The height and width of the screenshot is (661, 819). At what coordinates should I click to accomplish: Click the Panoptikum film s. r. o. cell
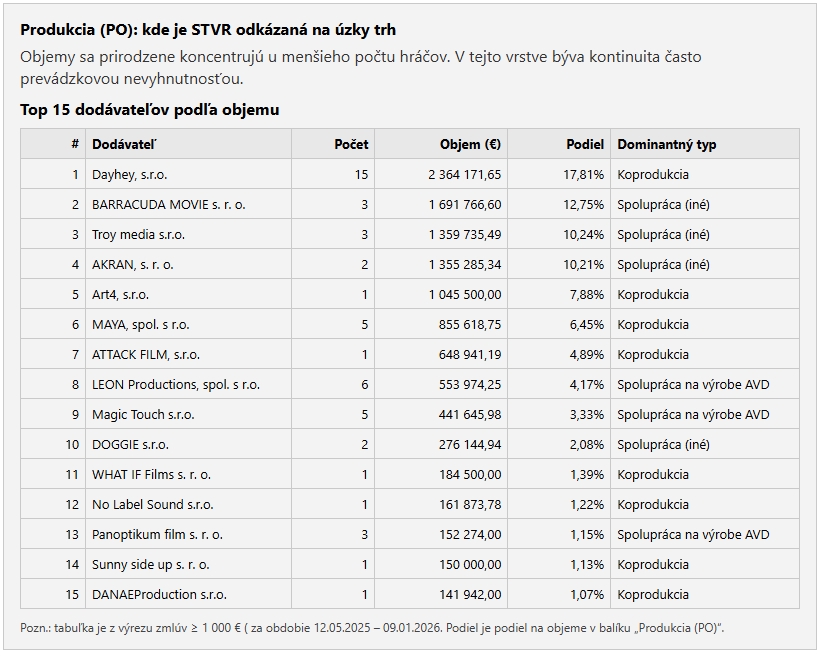pos(157,534)
